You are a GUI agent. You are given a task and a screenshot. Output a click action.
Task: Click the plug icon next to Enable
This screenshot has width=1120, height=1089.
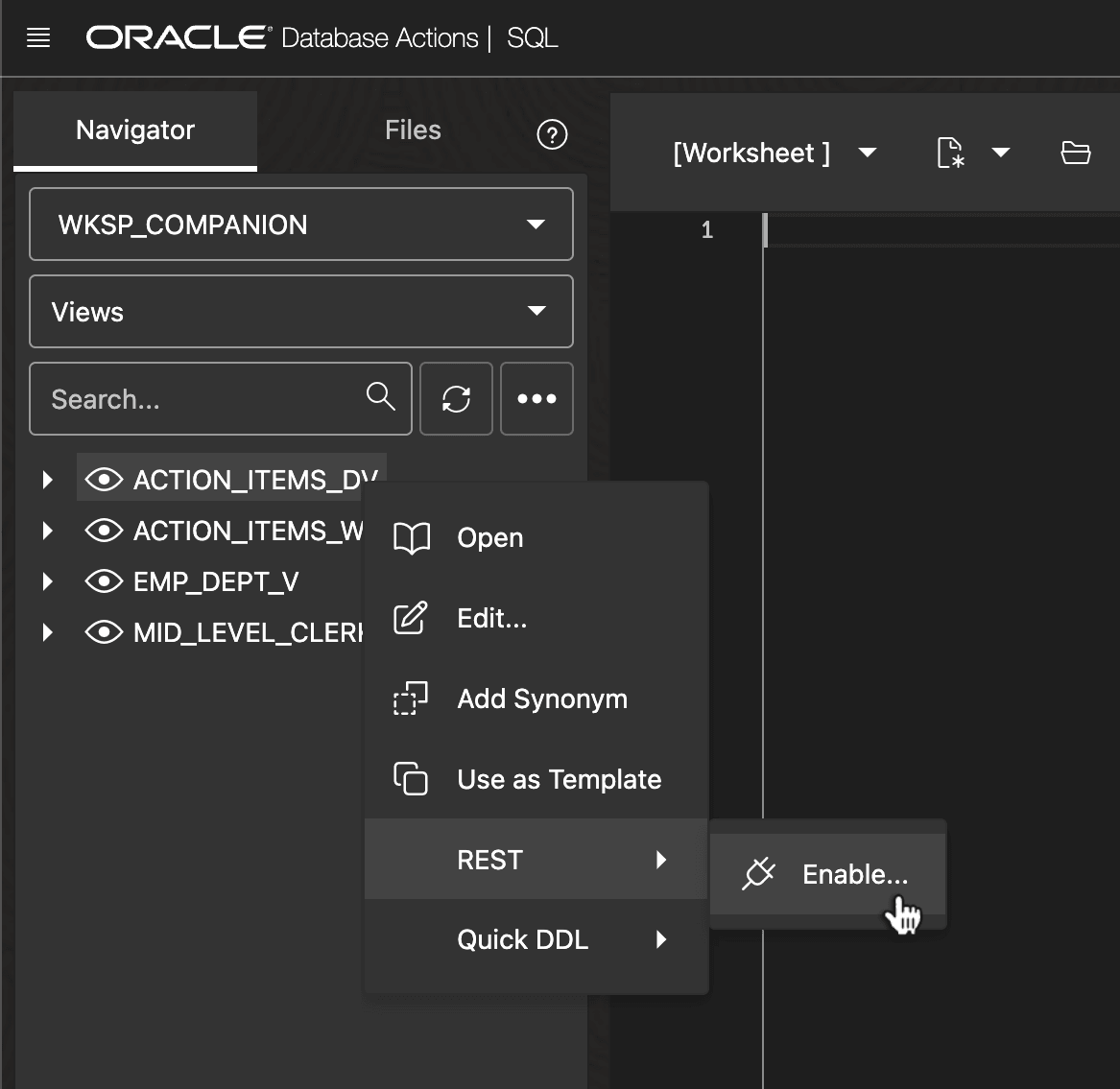[x=758, y=873]
